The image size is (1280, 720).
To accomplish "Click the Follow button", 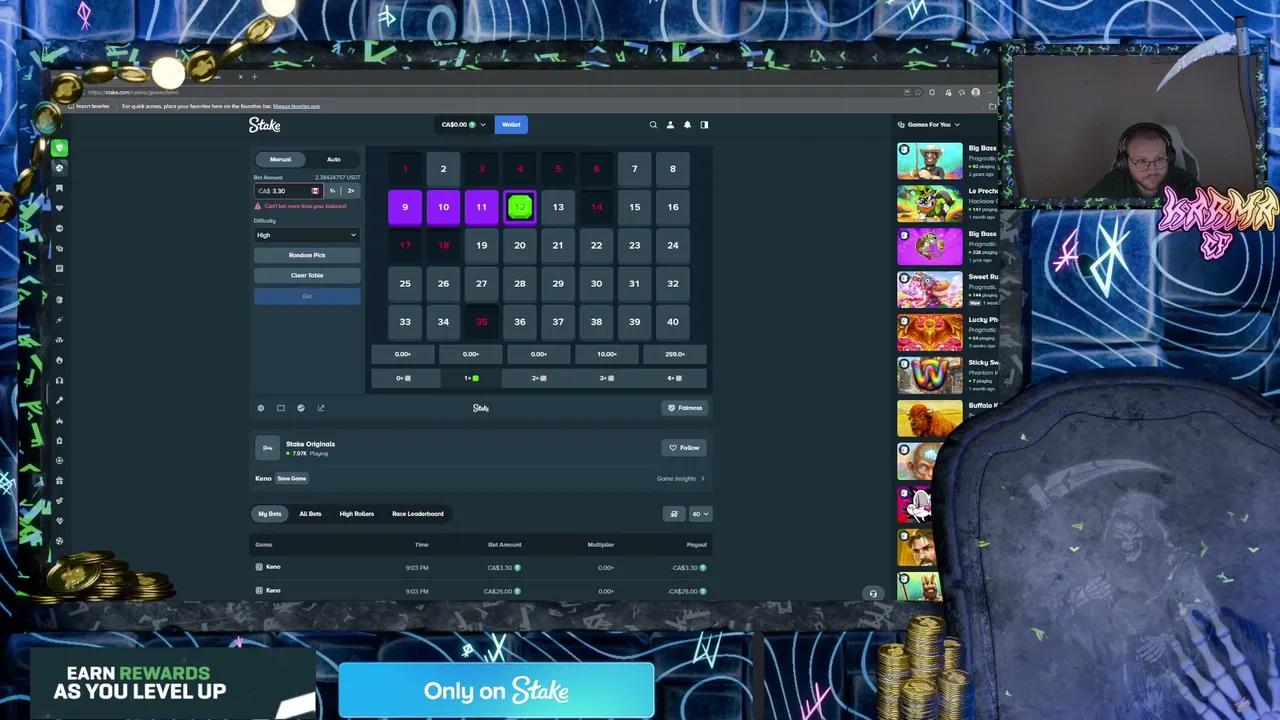I will click(685, 448).
